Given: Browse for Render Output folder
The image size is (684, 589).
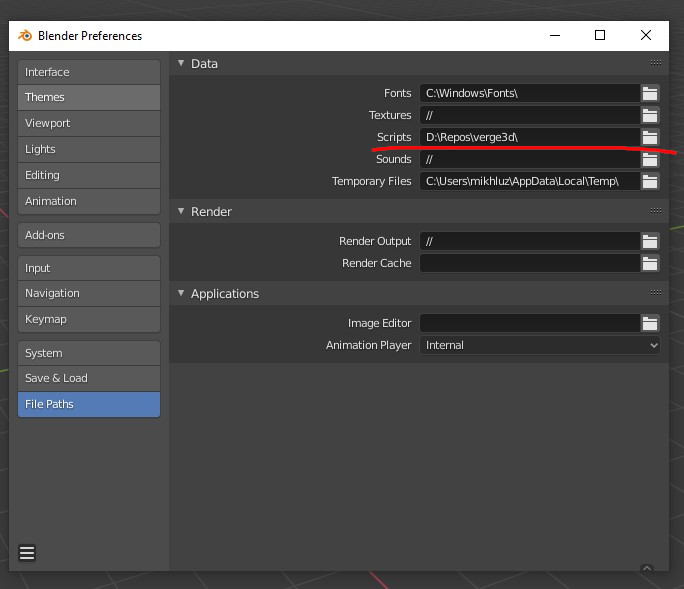Looking at the screenshot, I should (x=650, y=241).
